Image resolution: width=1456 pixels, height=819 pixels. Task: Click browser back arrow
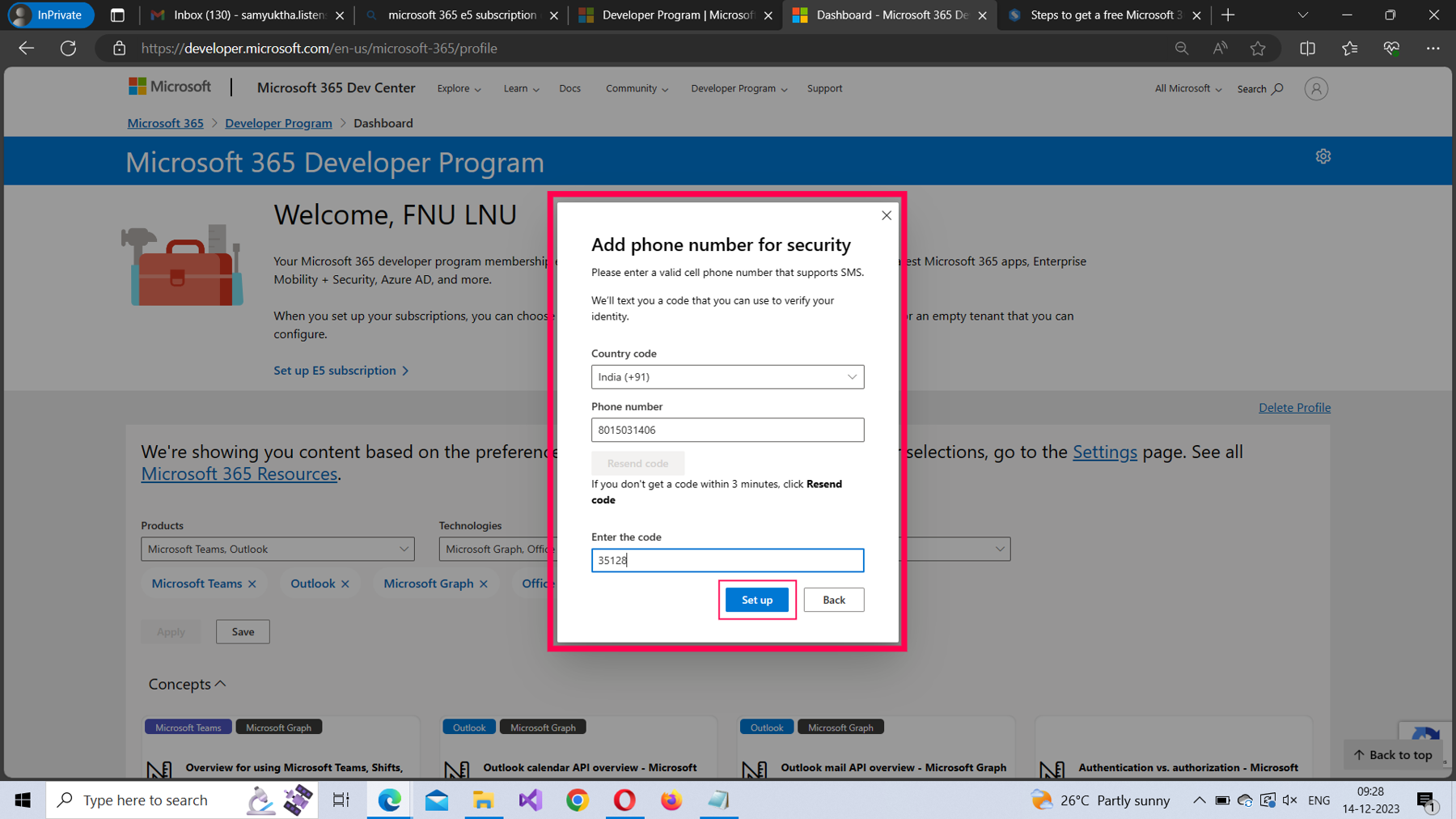[x=27, y=49]
